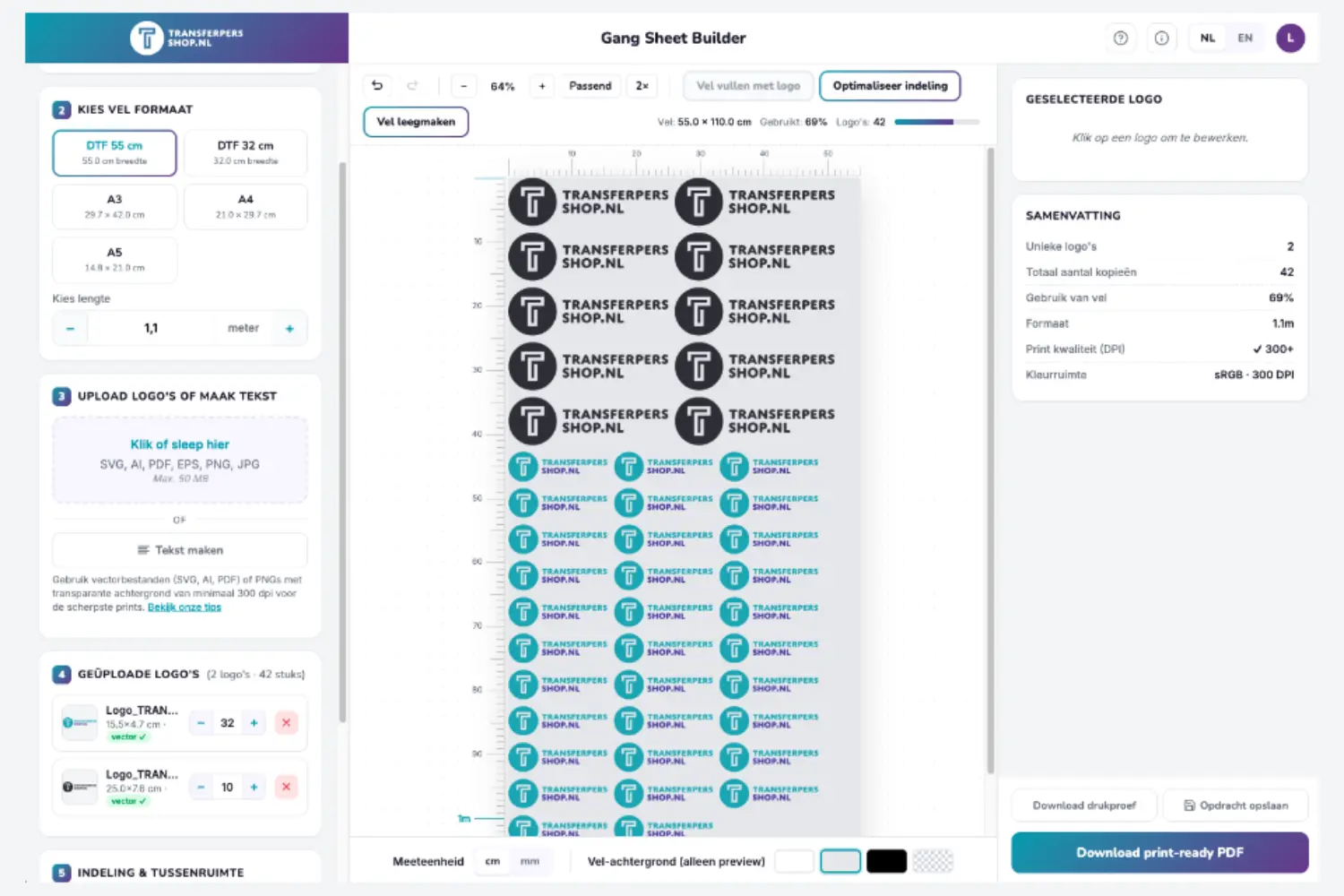Image resolution: width=1344 pixels, height=896 pixels.
Task: Click the 'Gebruik van vel' summary label
Action: point(1066,297)
